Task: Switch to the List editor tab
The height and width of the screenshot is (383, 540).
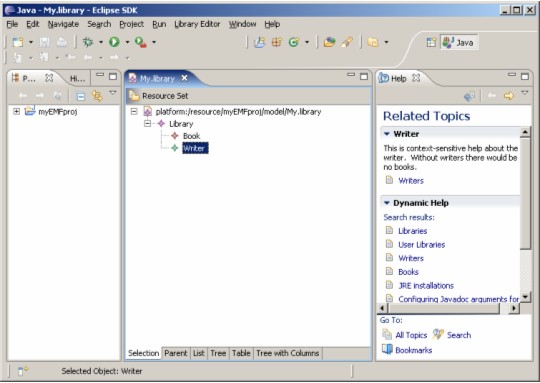Action: 199,353
